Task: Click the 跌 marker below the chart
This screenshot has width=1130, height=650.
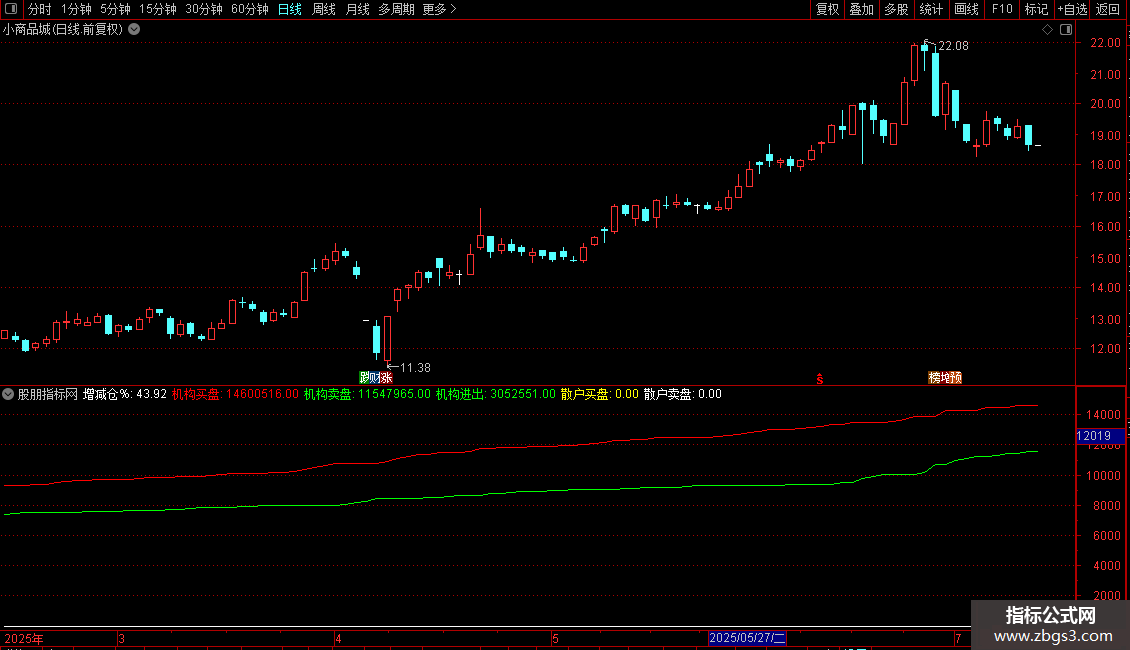Action: (364, 378)
